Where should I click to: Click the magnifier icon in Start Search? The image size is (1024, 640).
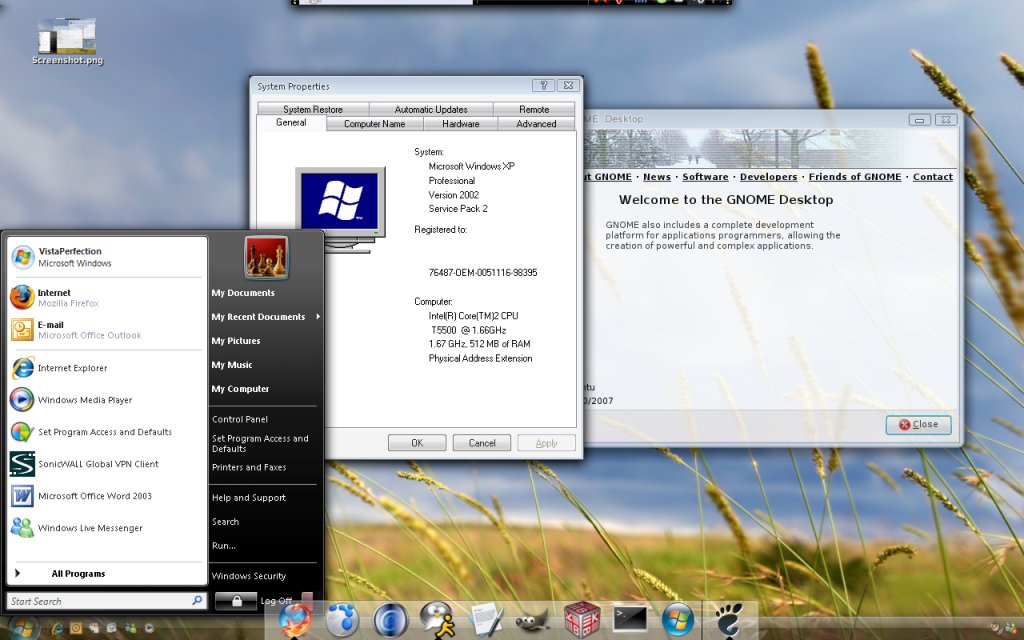click(197, 600)
